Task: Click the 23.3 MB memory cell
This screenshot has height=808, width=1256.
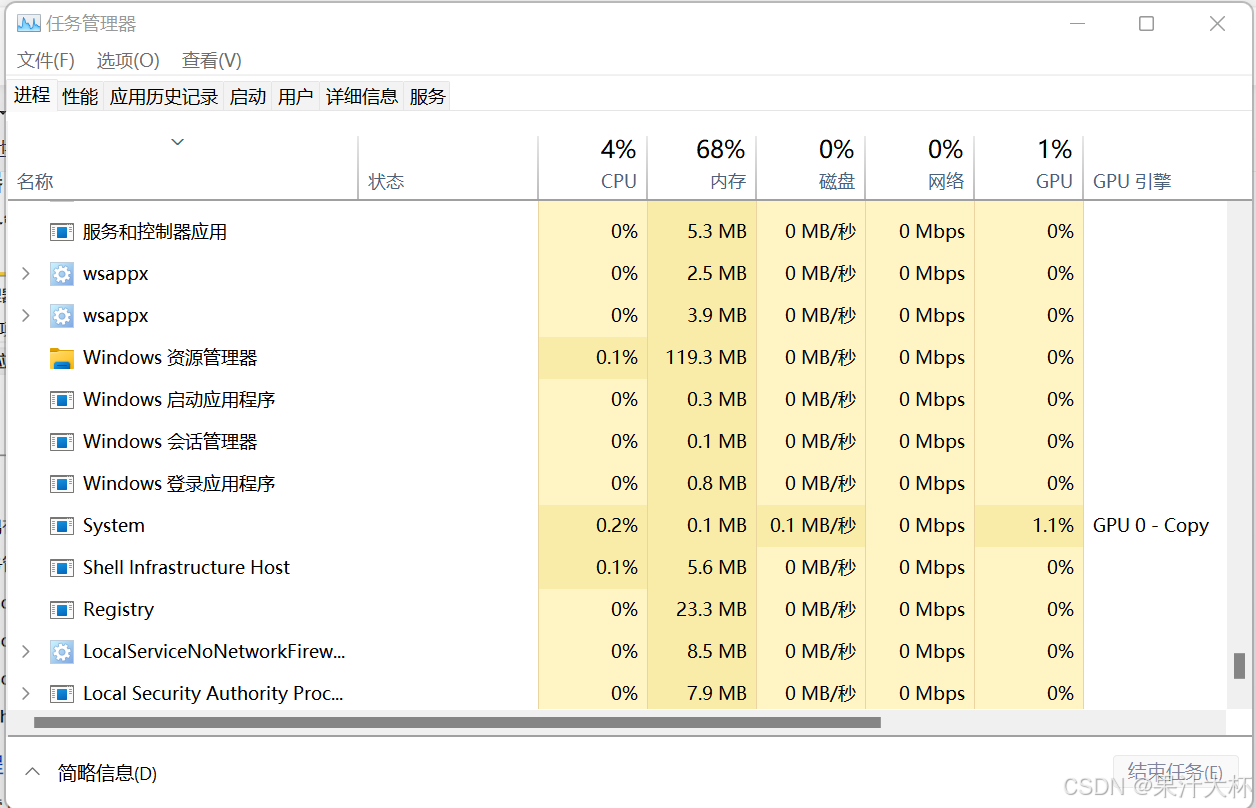Action: (x=702, y=610)
